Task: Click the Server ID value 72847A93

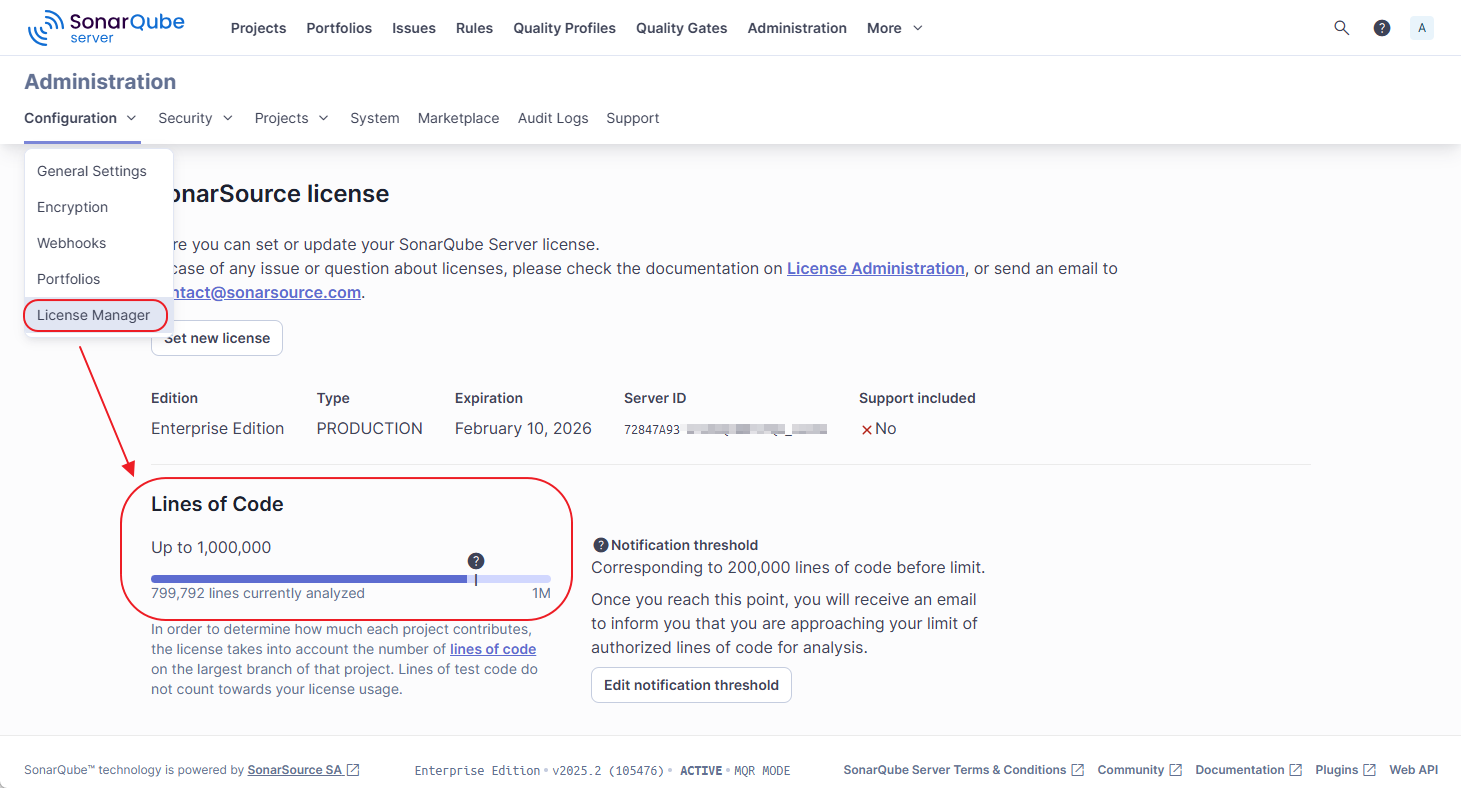Action: pyautogui.click(x=651, y=429)
